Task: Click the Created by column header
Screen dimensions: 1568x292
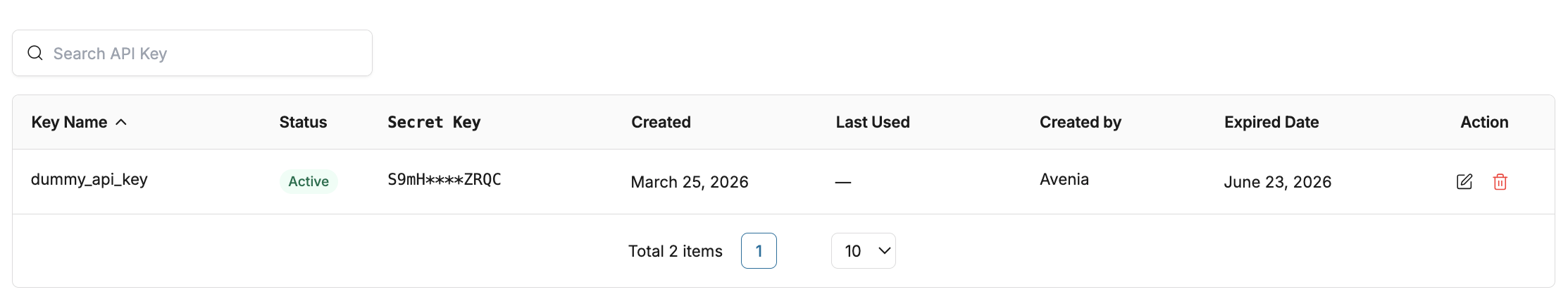Action: pyautogui.click(x=1080, y=122)
